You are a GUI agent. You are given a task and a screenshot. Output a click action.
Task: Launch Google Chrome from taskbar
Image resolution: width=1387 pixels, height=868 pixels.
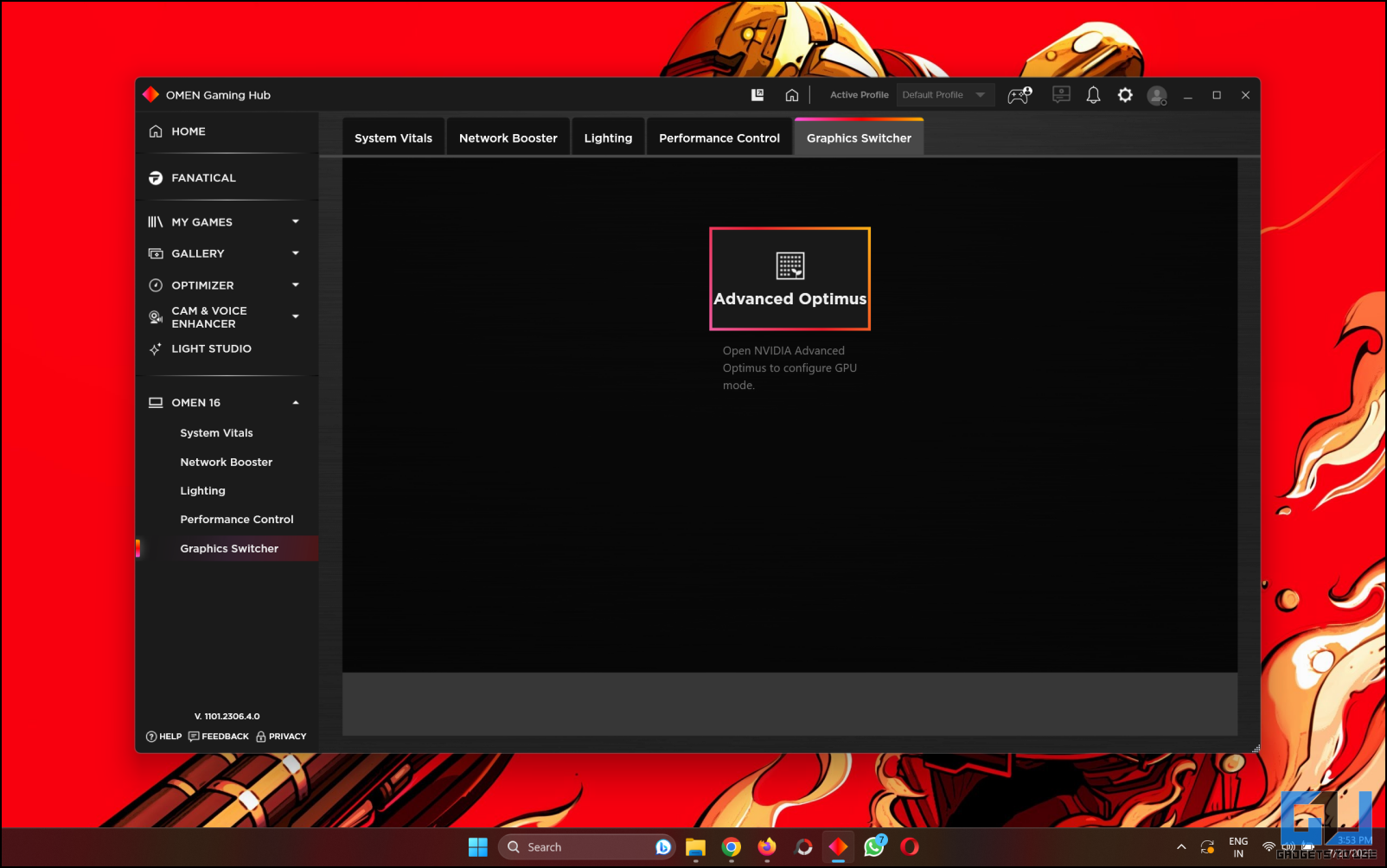[732, 847]
